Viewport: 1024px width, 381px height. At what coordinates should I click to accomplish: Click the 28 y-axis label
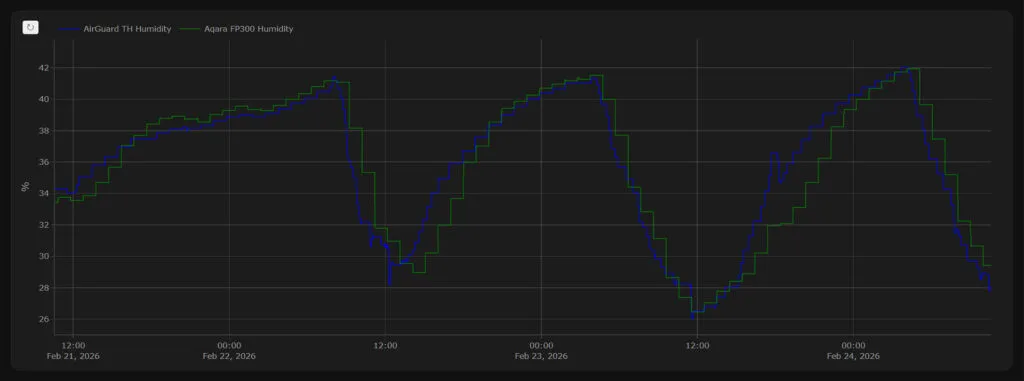(45, 288)
